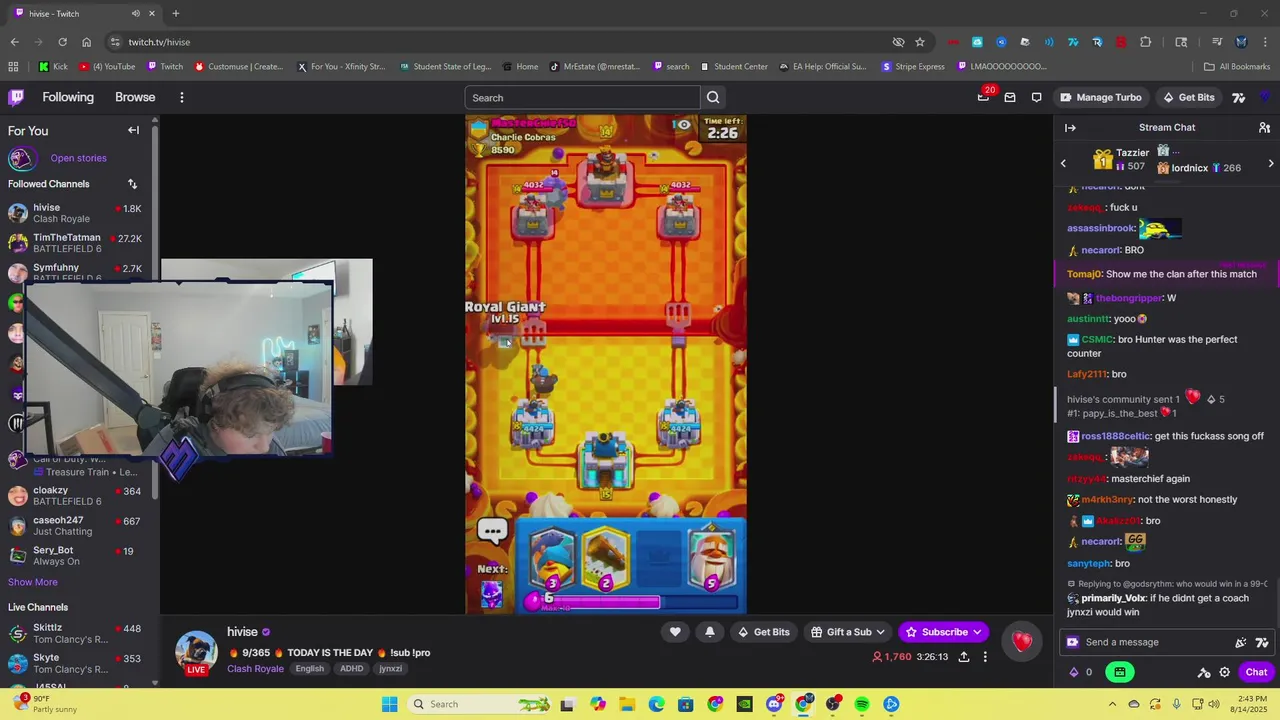
Task: Open the community members list icon
Action: tap(1264, 128)
